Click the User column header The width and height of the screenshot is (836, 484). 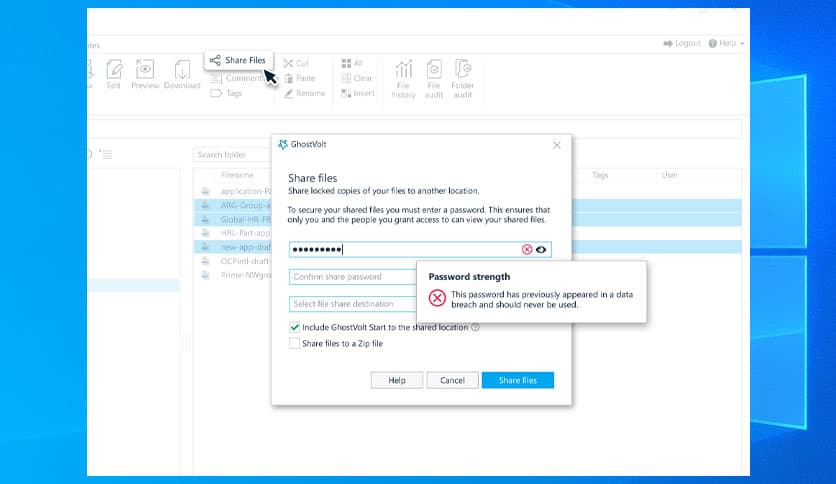coord(670,175)
